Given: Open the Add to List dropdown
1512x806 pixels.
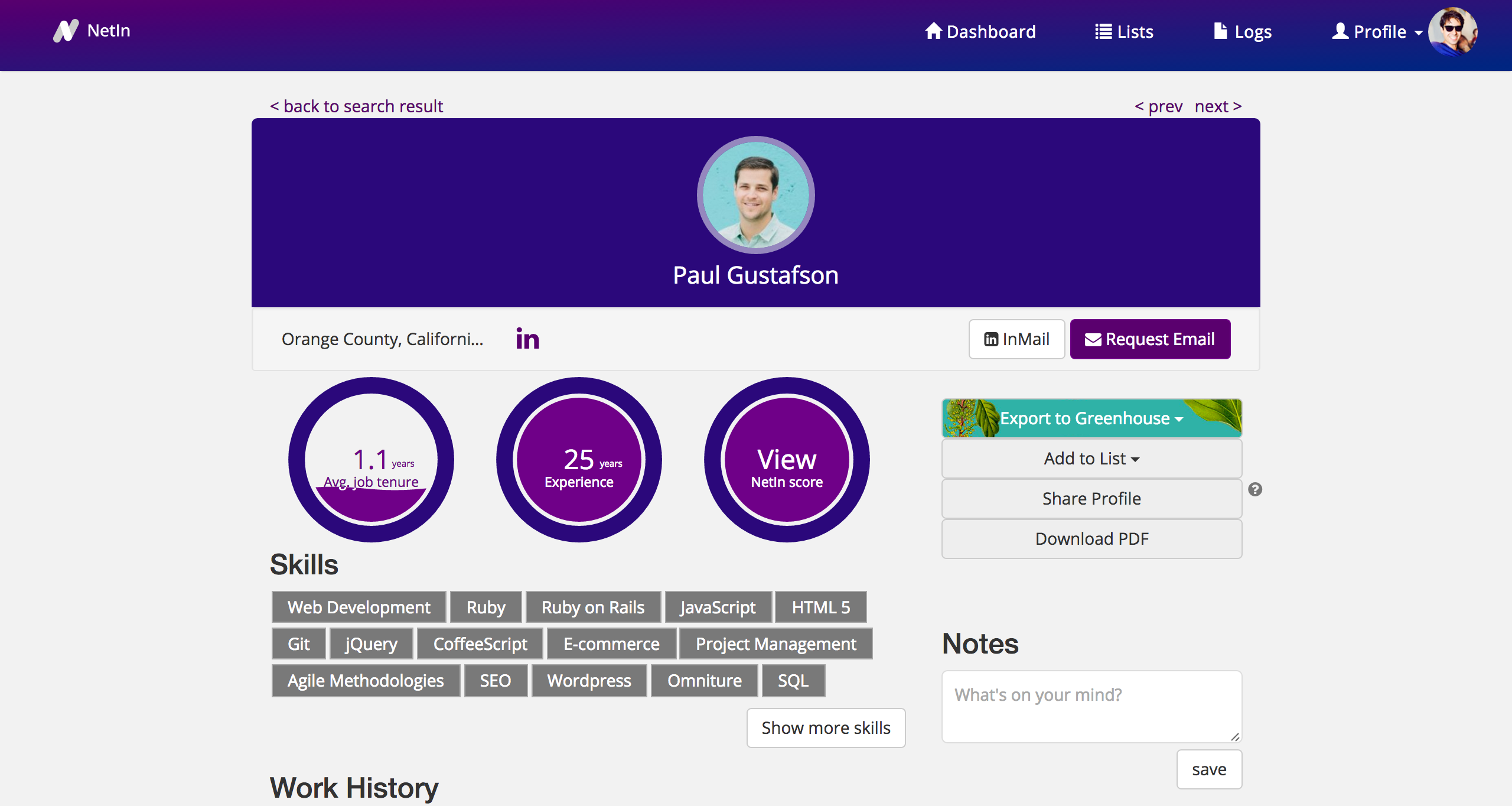Looking at the screenshot, I should coord(1091,459).
